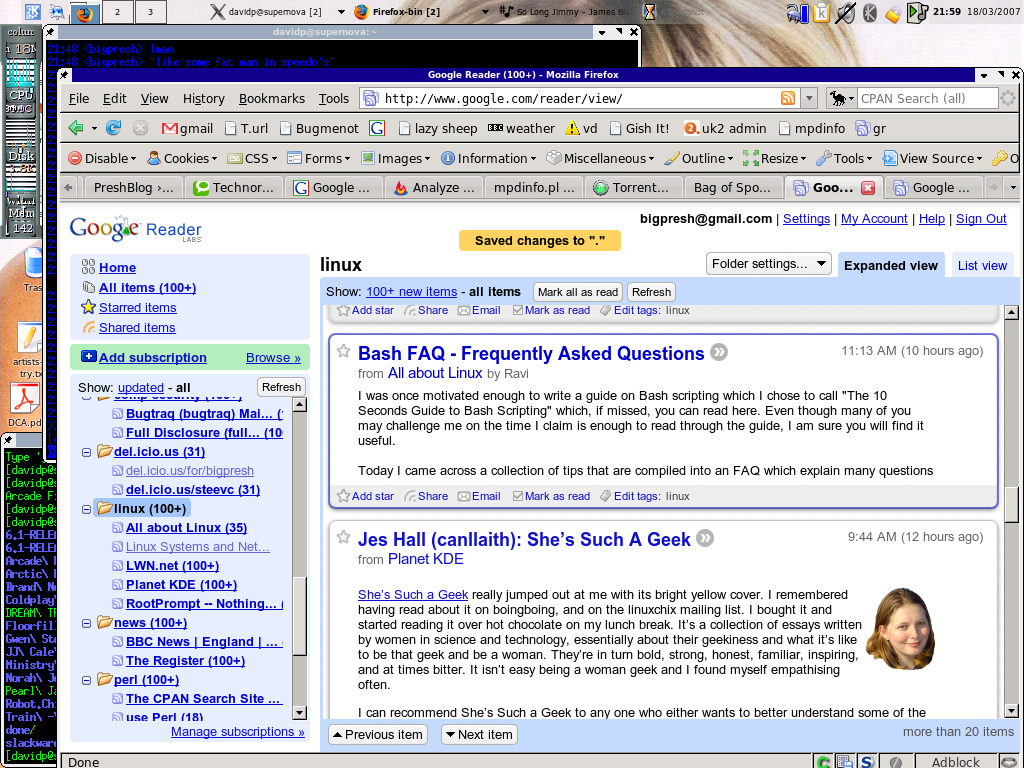Click the Starred items link
The width and height of the screenshot is (1024, 768).
(138, 308)
